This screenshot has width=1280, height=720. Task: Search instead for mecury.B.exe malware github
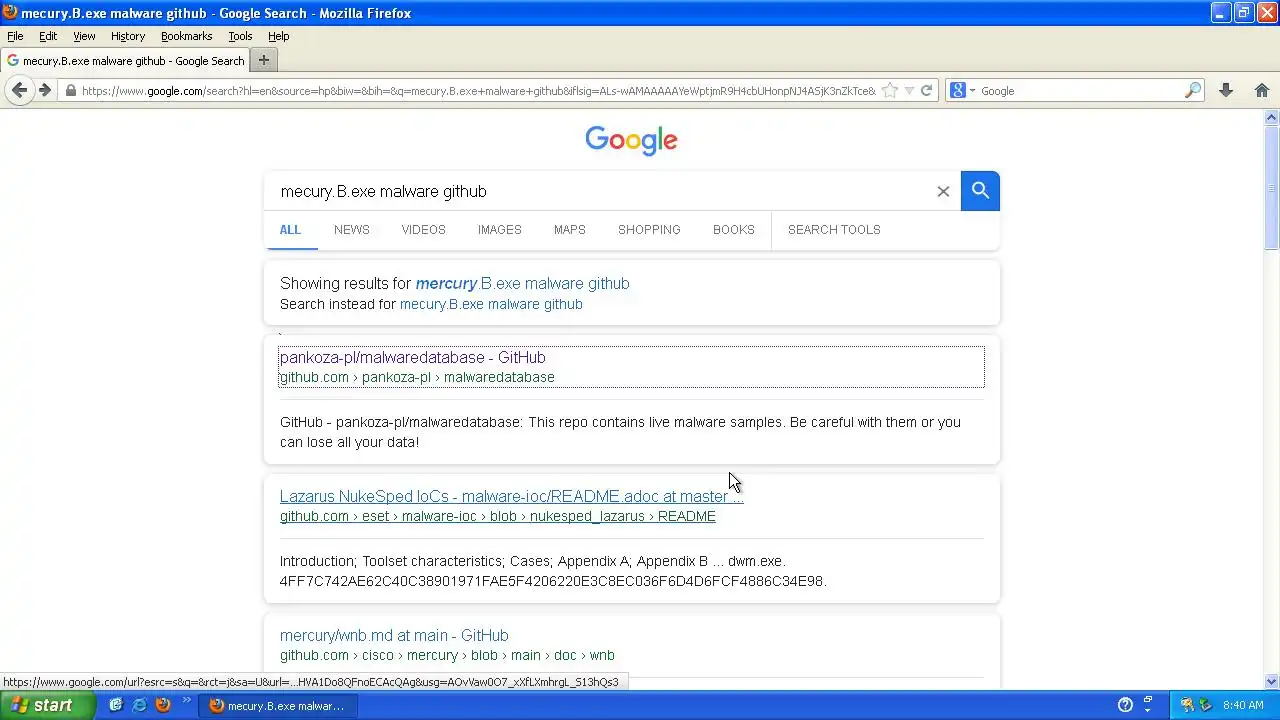coord(491,304)
